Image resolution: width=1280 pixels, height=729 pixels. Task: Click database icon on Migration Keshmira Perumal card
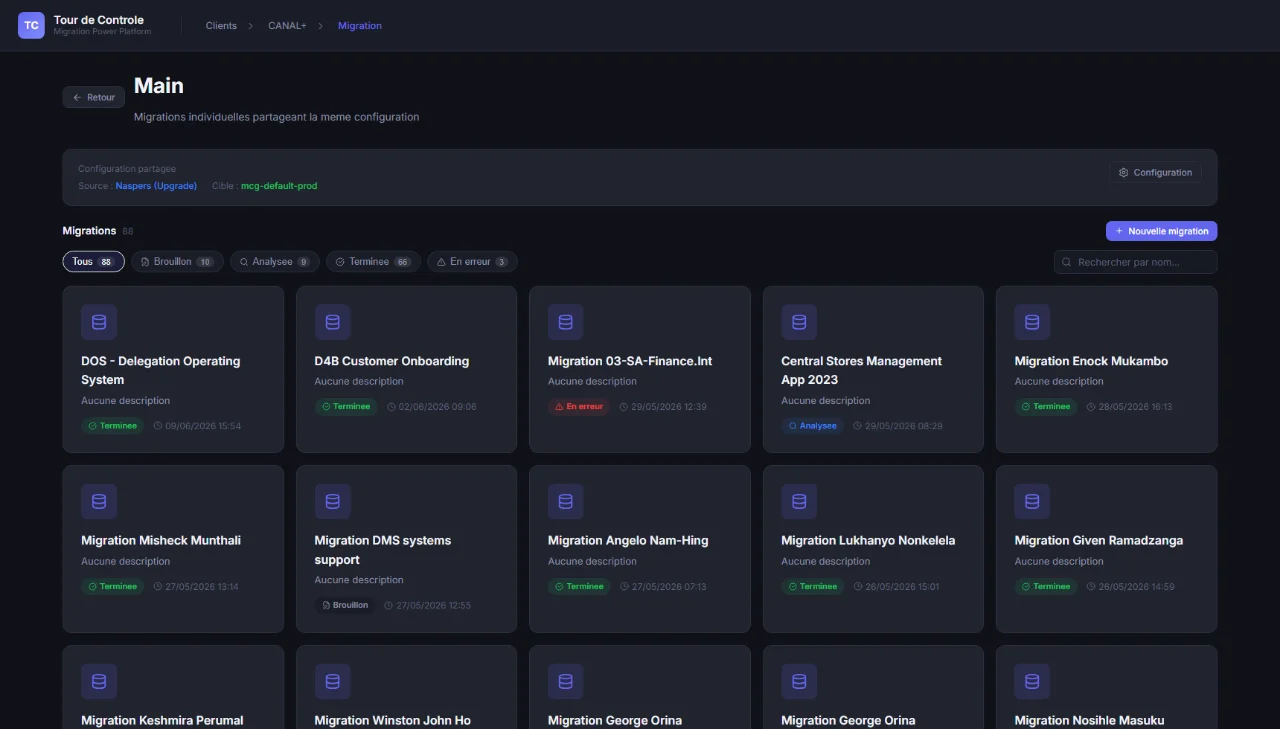click(99, 681)
